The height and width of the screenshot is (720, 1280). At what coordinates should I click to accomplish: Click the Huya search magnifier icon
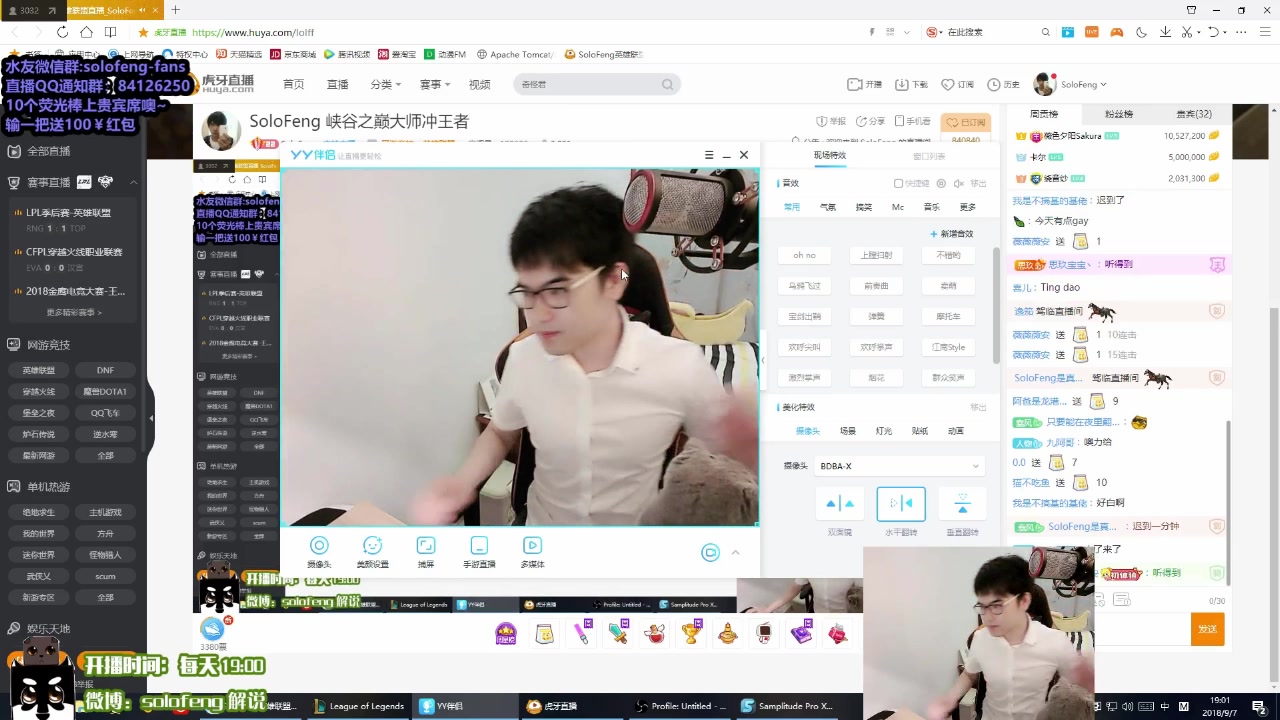[667, 84]
